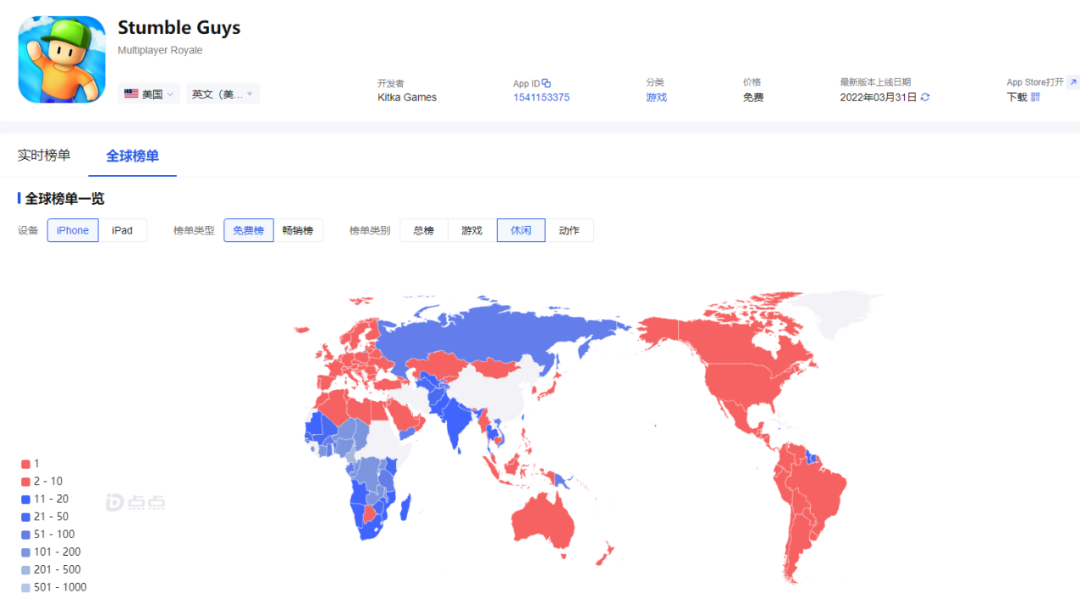Toggle the 2 - 10 legend swatch
This screenshot has width=1080, height=599.
click(25, 482)
